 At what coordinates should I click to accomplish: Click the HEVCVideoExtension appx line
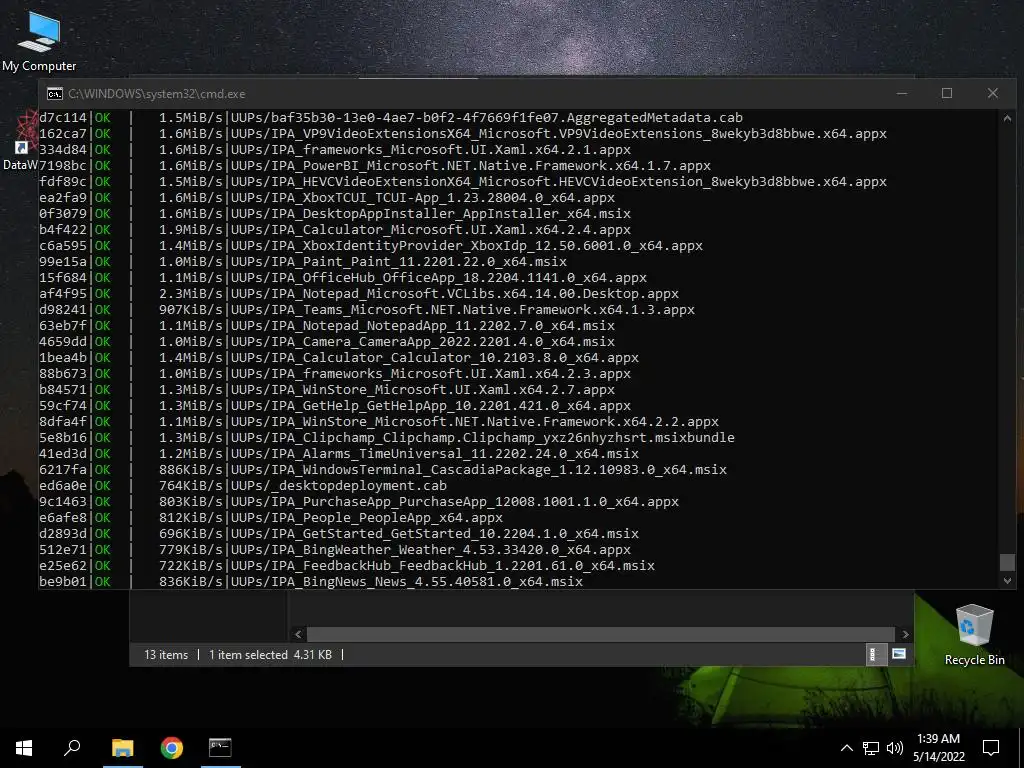point(463,182)
